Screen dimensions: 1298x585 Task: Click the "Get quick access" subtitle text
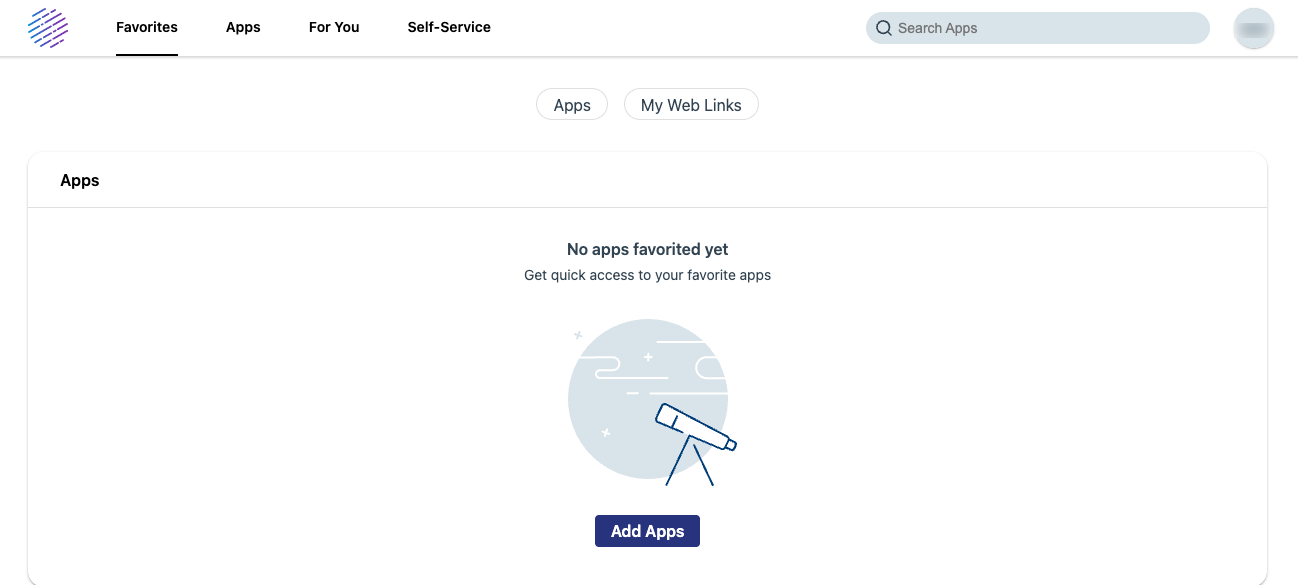coord(647,275)
